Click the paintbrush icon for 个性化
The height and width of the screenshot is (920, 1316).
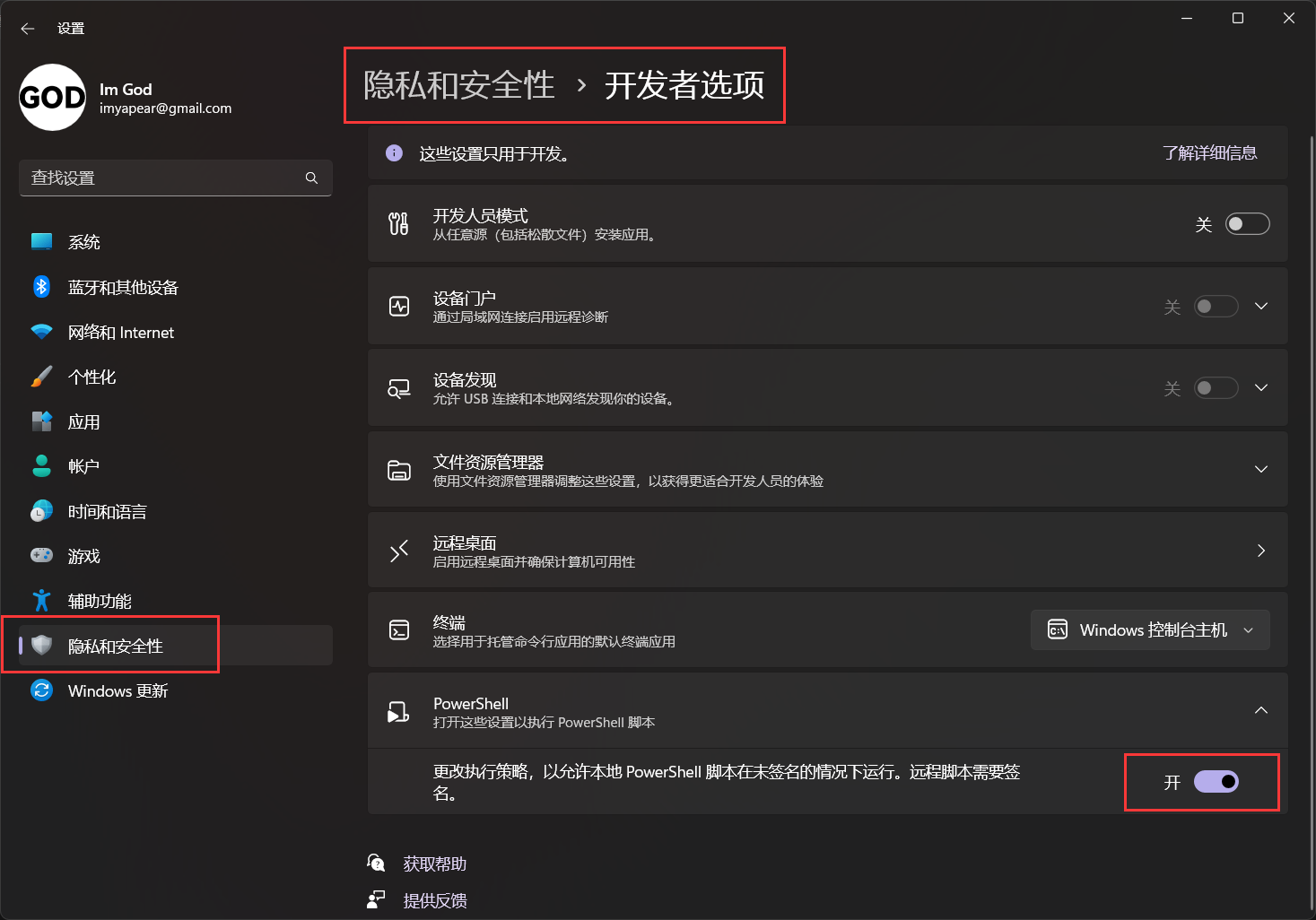(x=41, y=377)
